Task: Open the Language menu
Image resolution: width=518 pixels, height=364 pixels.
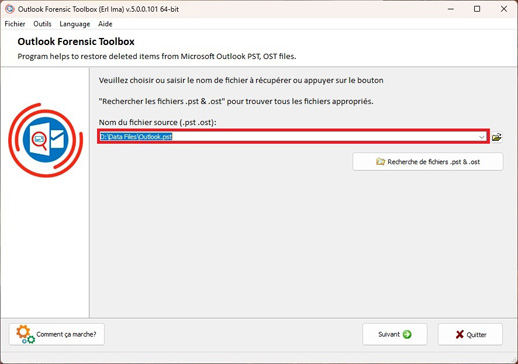Action: pos(75,24)
